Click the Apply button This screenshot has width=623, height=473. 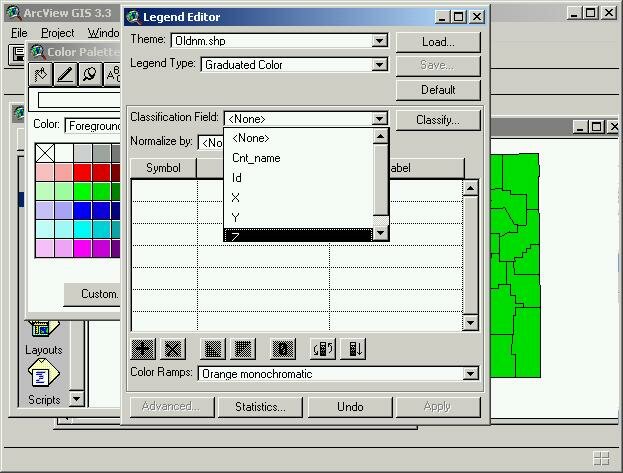(438, 407)
